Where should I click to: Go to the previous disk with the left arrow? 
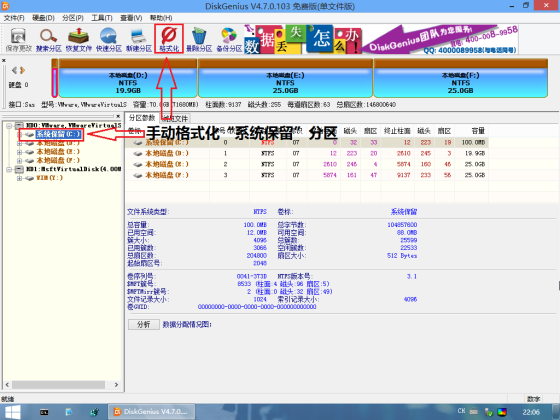pyautogui.click(x=14, y=70)
